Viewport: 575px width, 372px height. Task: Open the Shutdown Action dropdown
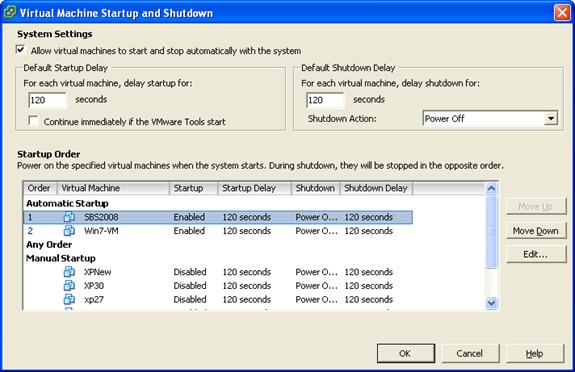[550, 118]
